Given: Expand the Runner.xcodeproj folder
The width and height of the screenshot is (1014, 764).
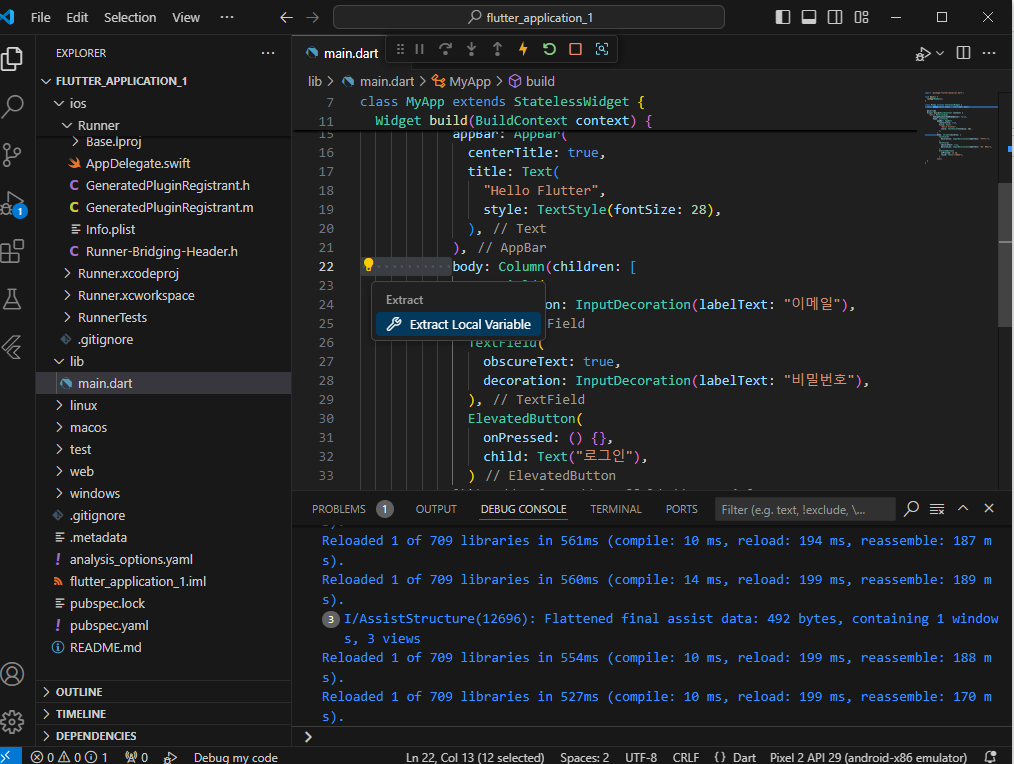Looking at the screenshot, I should pyautogui.click(x=67, y=274).
